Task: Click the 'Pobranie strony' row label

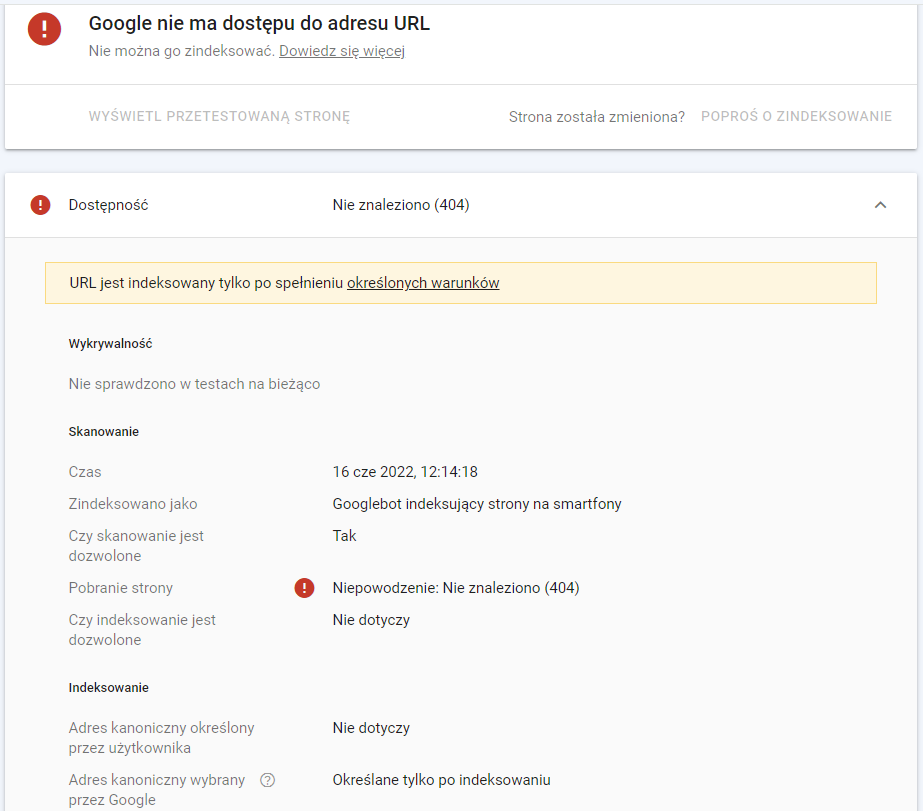Action: click(x=121, y=588)
